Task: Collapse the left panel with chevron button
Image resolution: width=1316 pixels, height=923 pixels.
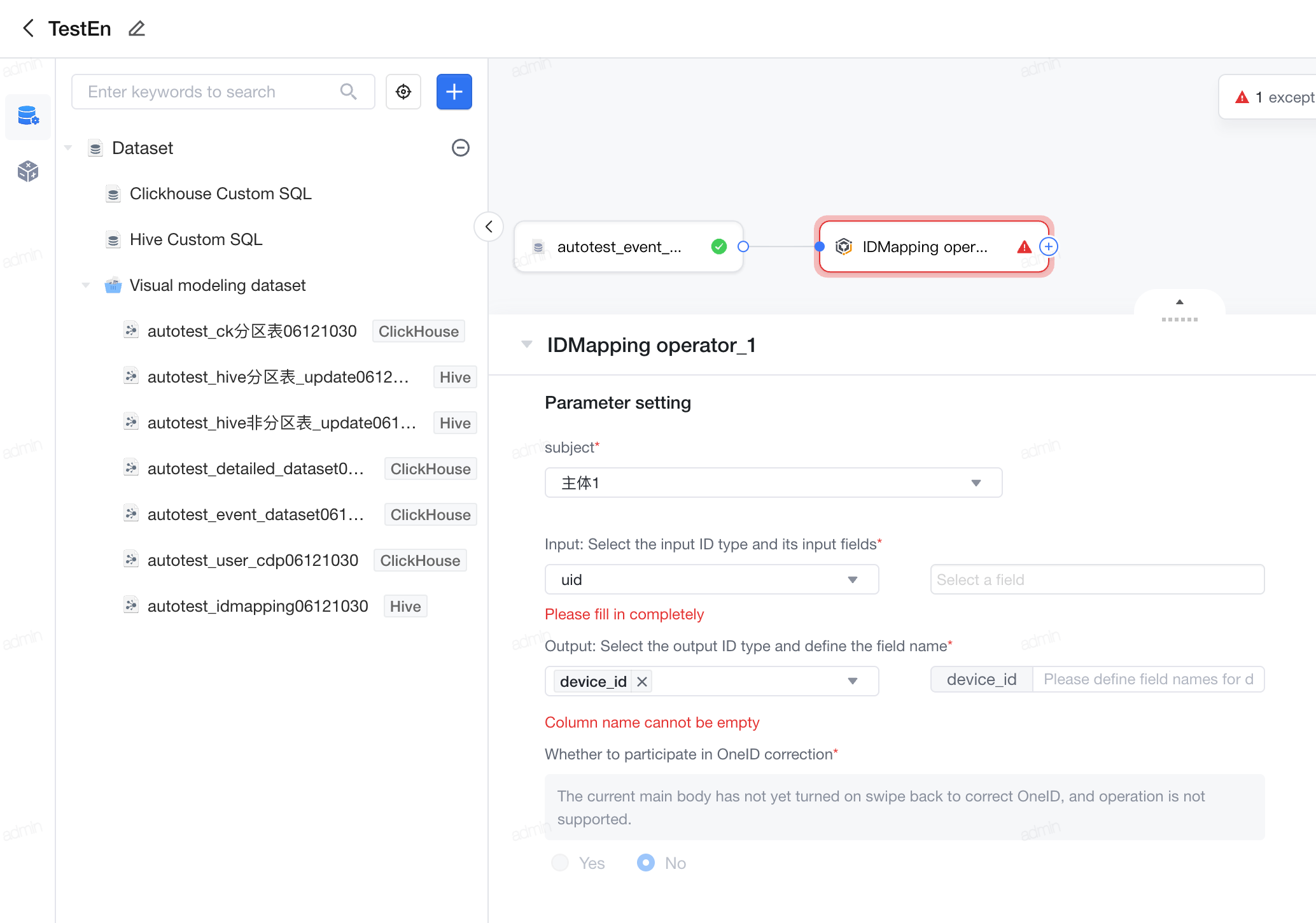Action: click(x=489, y=227)
